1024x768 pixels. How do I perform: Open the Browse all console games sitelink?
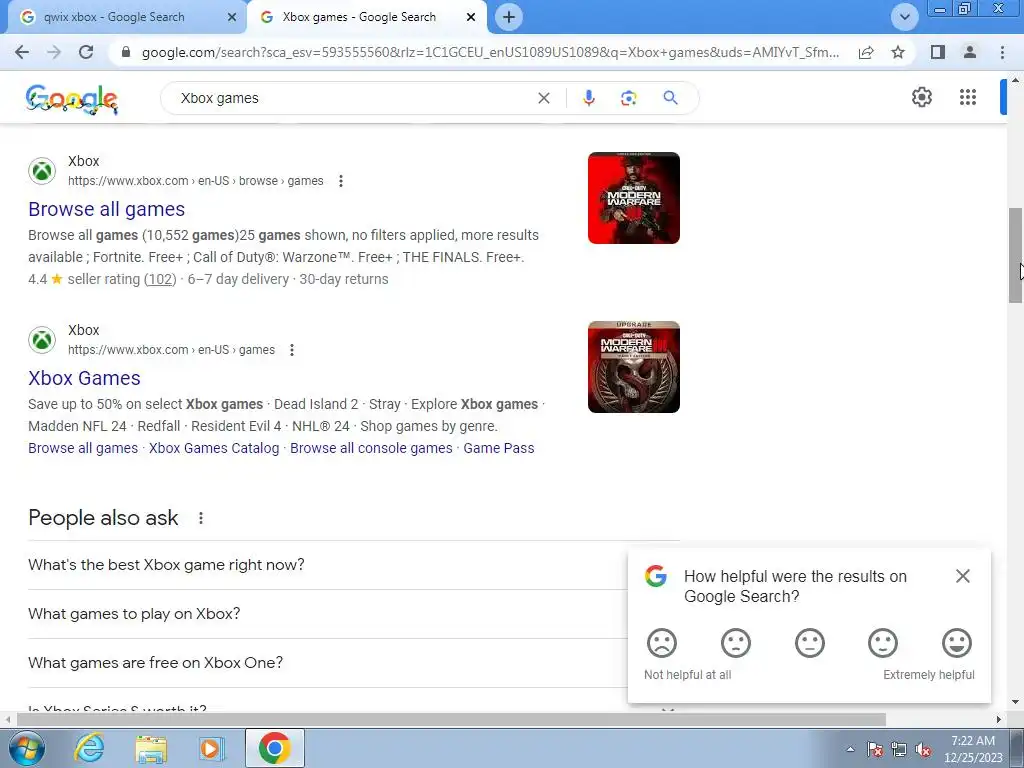[x=371, y=448]
